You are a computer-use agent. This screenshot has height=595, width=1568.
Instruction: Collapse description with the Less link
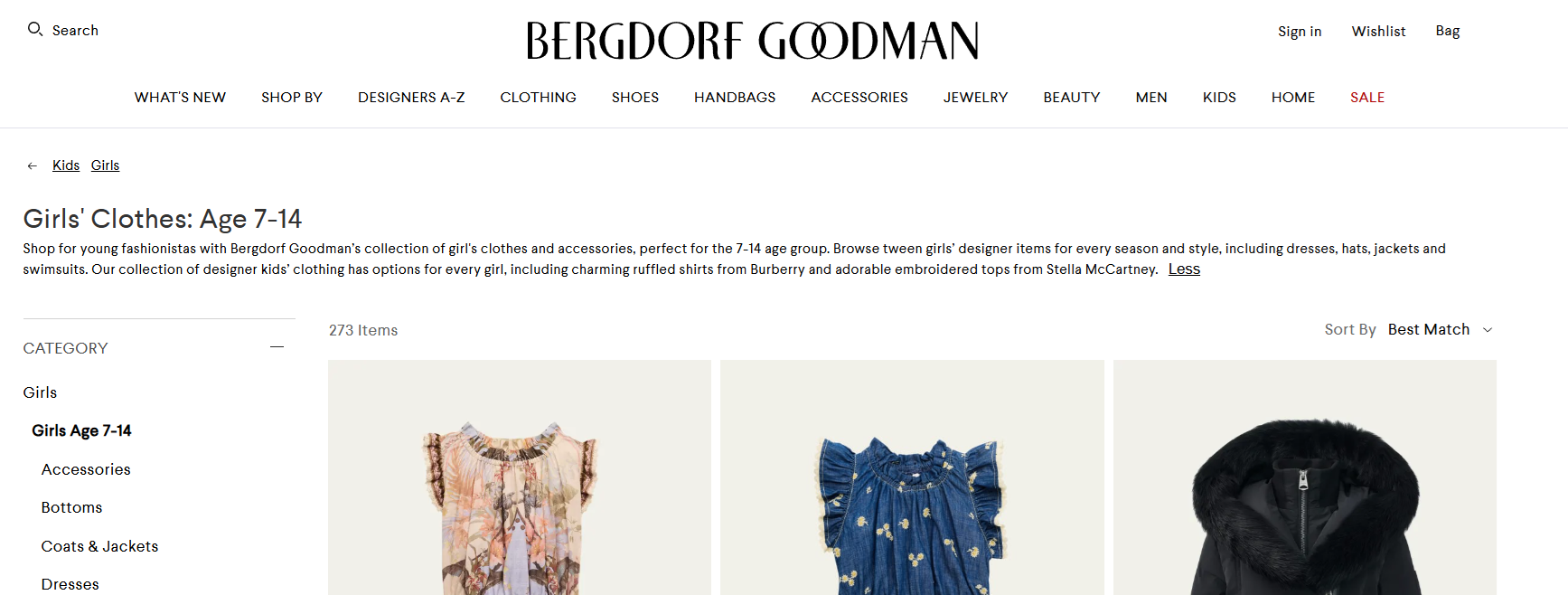pos(1184,269)
